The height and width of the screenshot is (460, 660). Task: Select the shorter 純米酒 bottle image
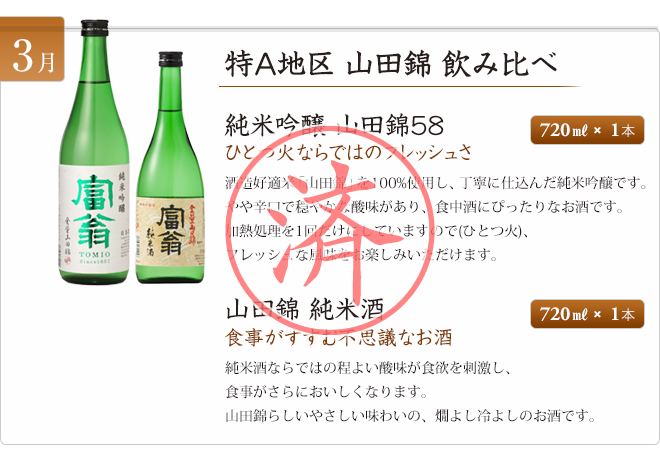[170, 168]
